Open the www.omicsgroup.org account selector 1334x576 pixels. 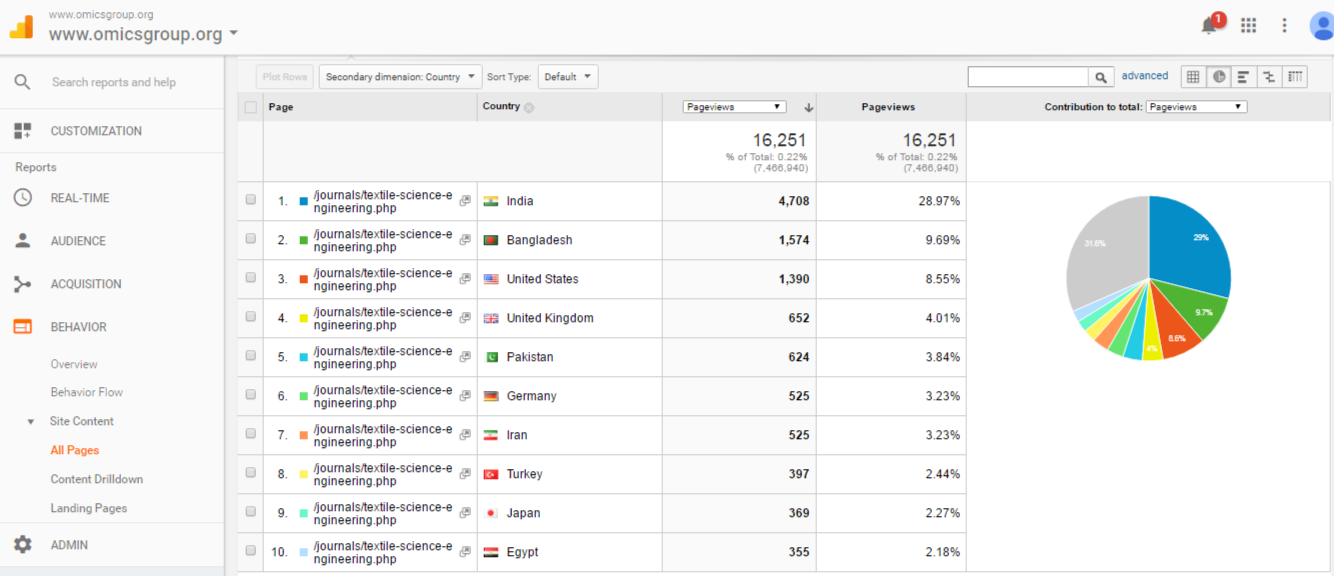click(x=144, y=34)
